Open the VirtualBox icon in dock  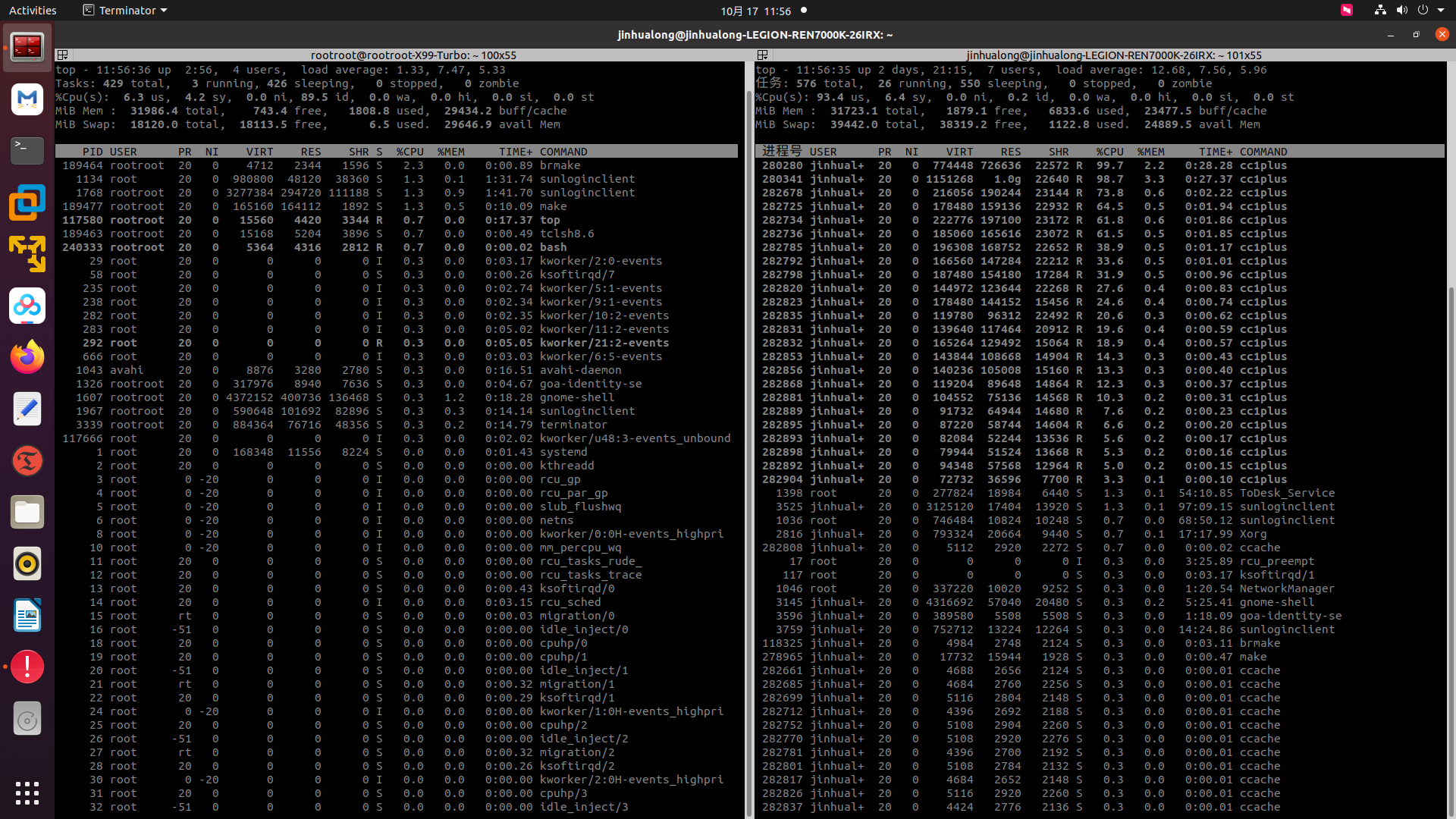click(27, 202)
